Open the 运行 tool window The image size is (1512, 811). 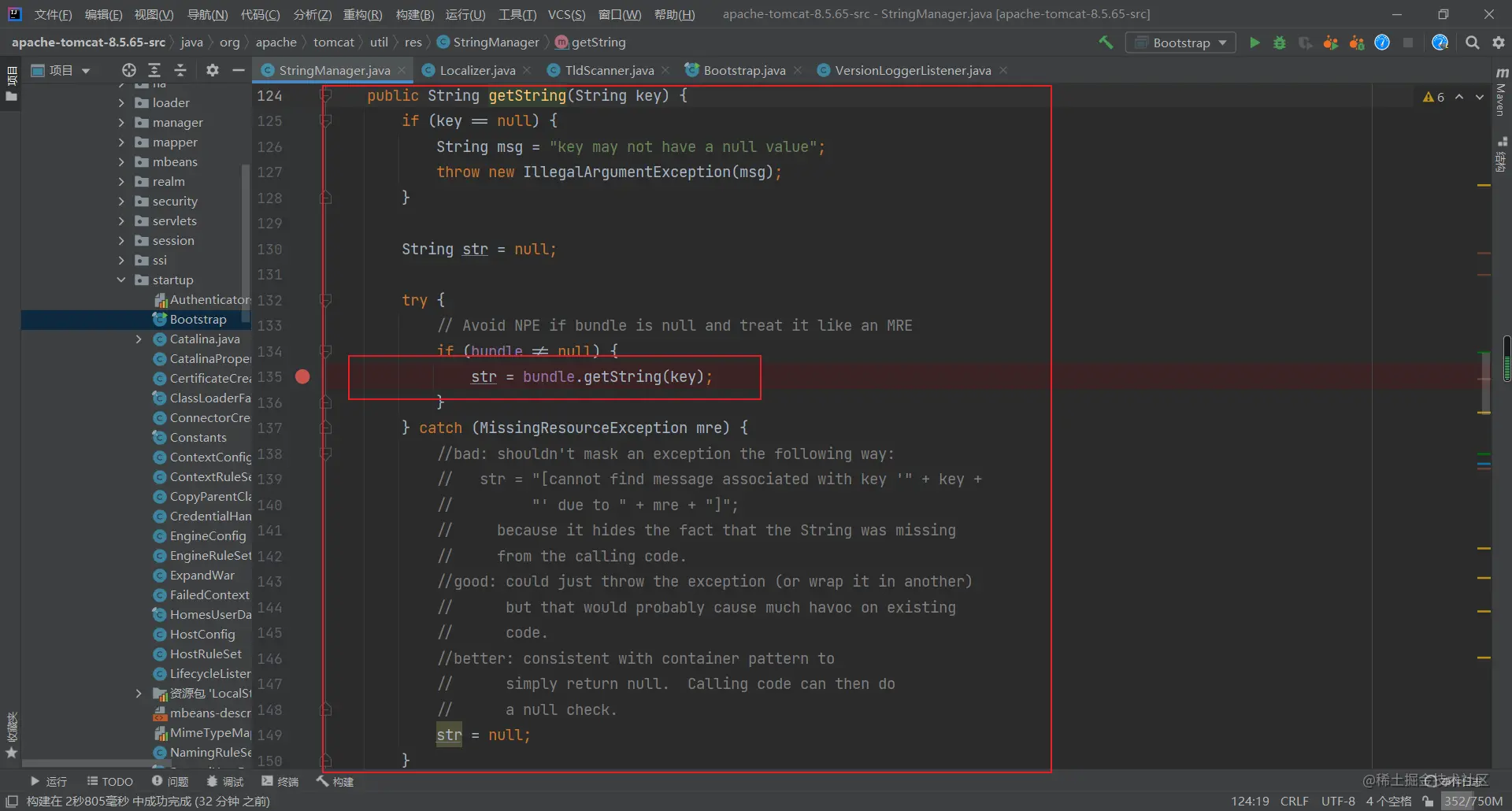(48, 781)
